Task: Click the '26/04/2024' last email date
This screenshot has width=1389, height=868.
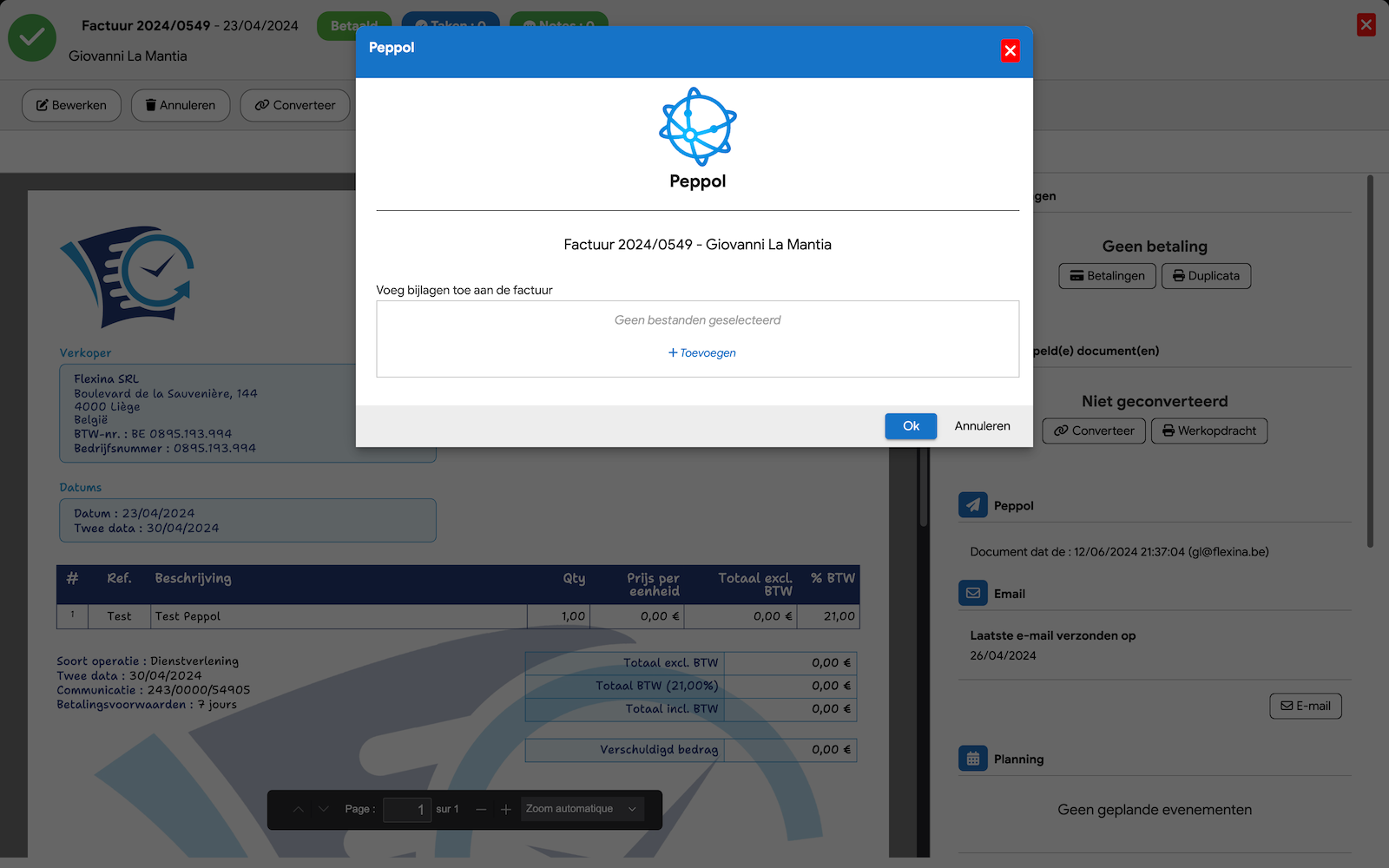Action: 1003,656
